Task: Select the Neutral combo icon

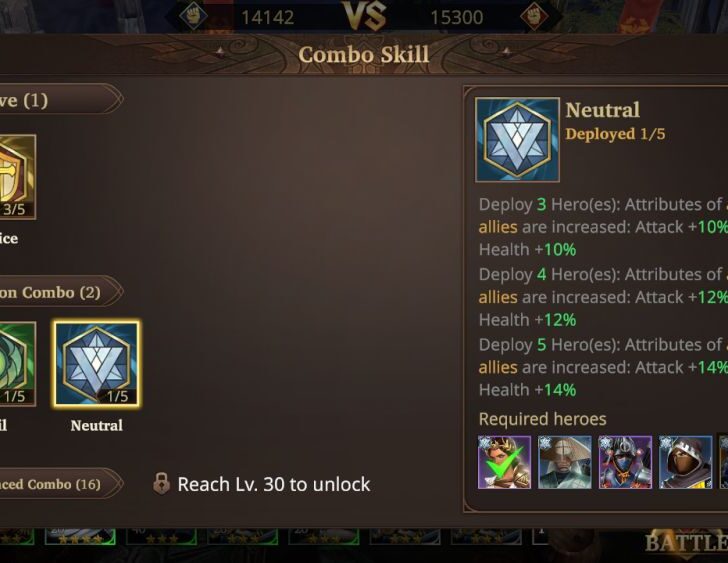Action: [x=97, y=364]
